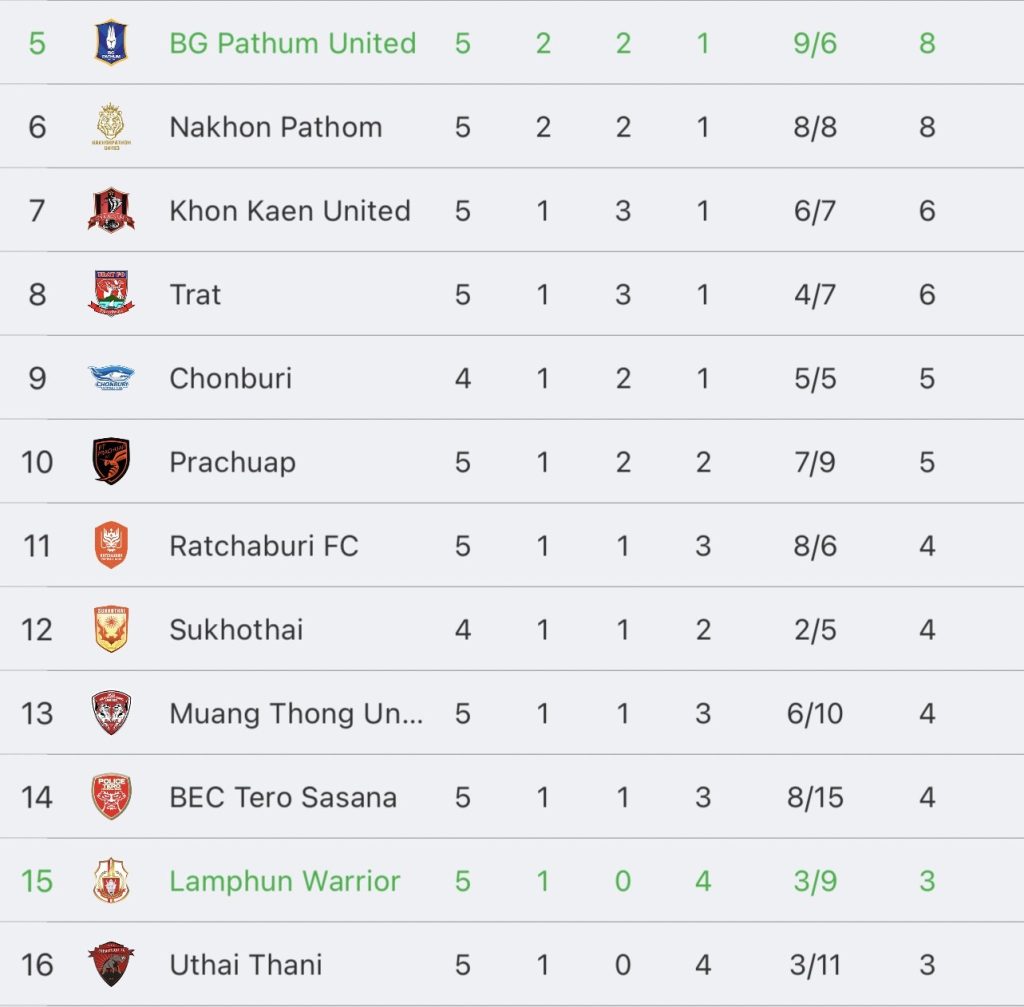Select BEC Tero Sasana goals 8/15

pos(815,797)
